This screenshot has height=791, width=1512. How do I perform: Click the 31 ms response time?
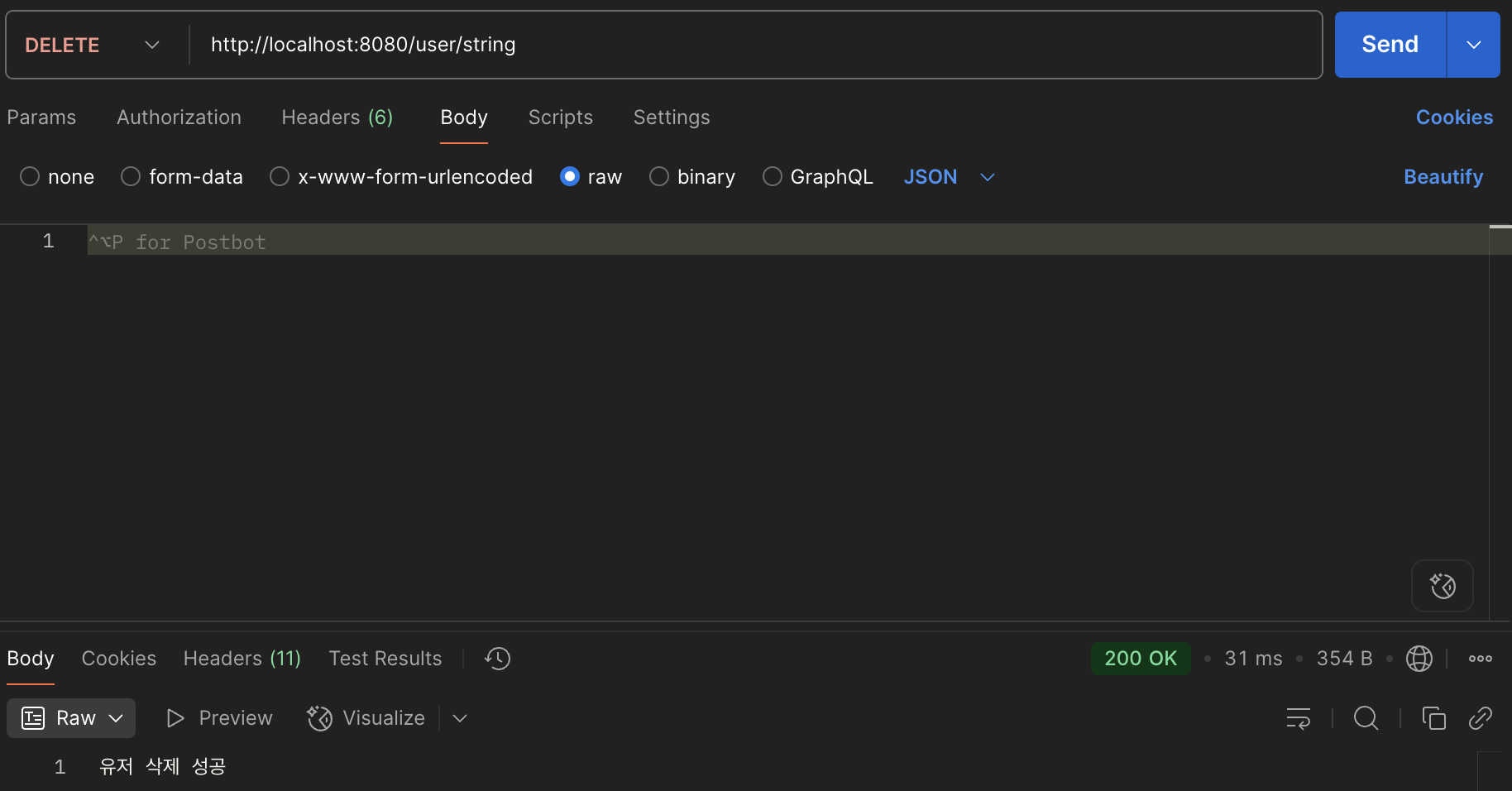pyautogui.click(x=1253, y=659)
